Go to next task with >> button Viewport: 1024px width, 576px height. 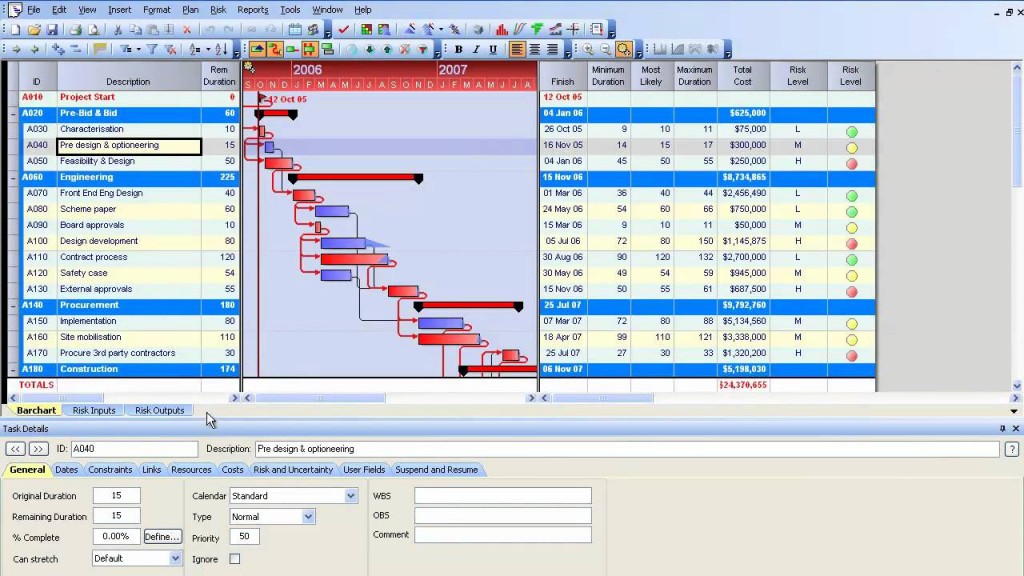[x=39, y=449]
